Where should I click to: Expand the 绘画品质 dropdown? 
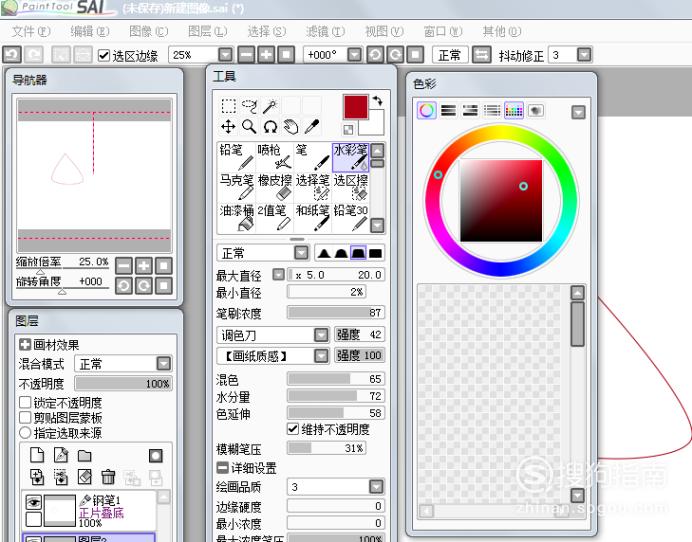(x=335, y=487)
